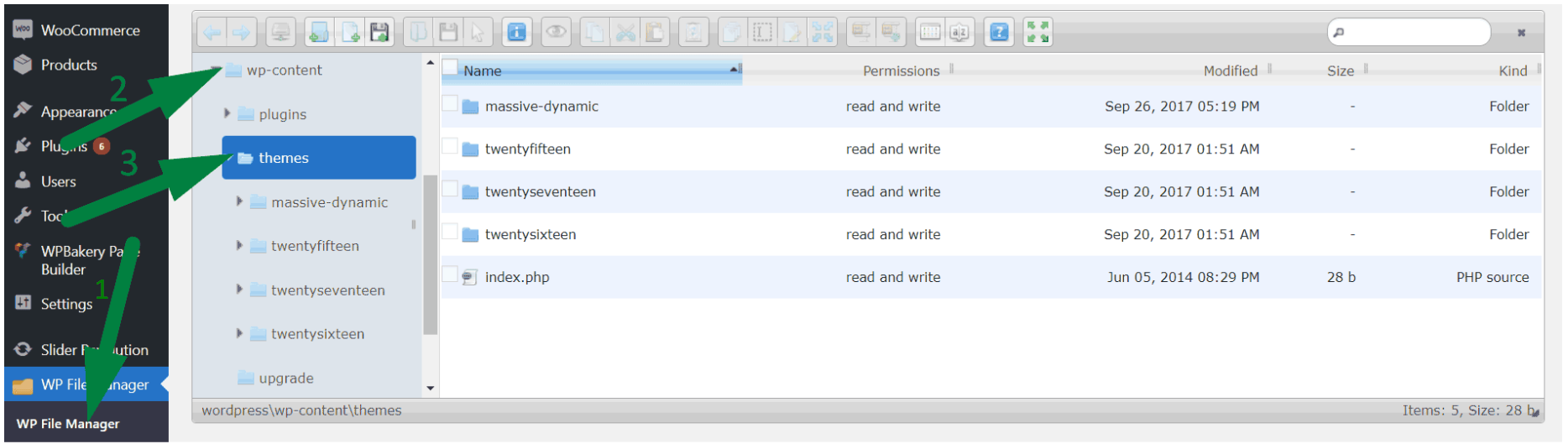Click the Resize image toolbar icon
The height and width of the screenshot is (444, 1568).
[823, 33]
